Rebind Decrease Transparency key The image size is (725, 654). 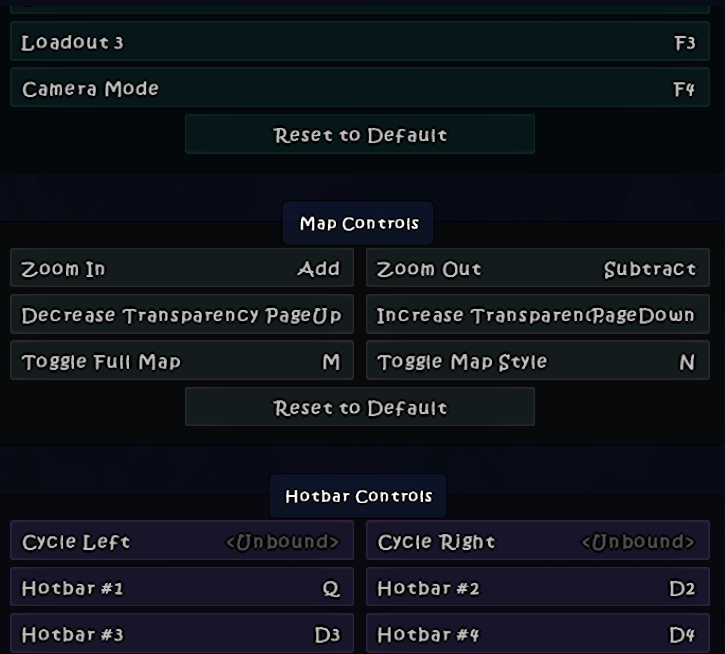coord(181,315)
